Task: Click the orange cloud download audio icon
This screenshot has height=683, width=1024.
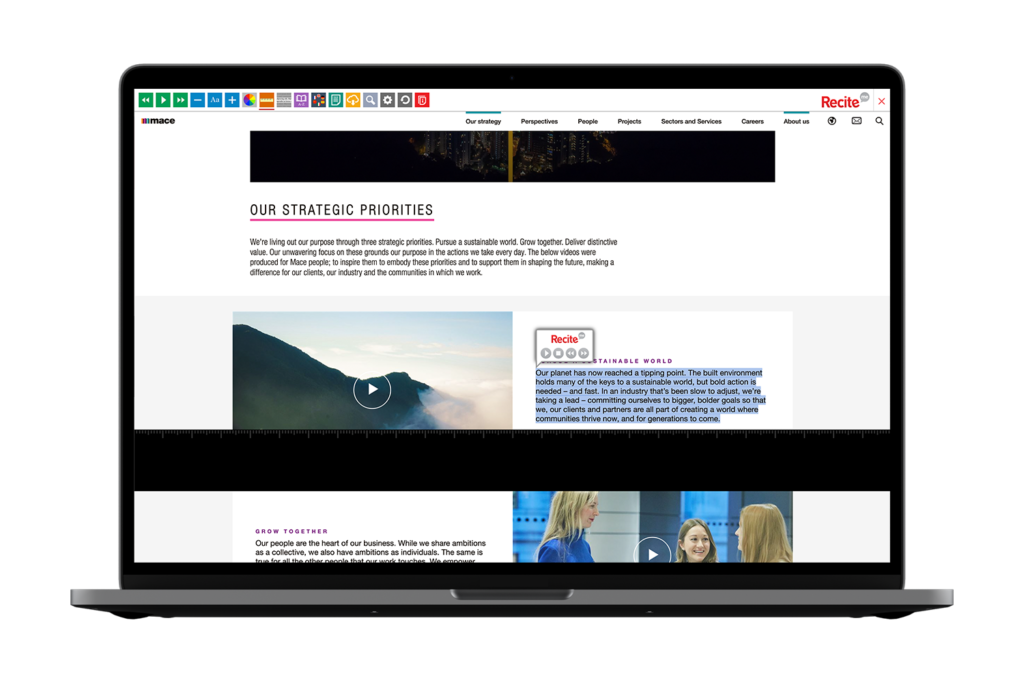Action: tap(353, 100)
